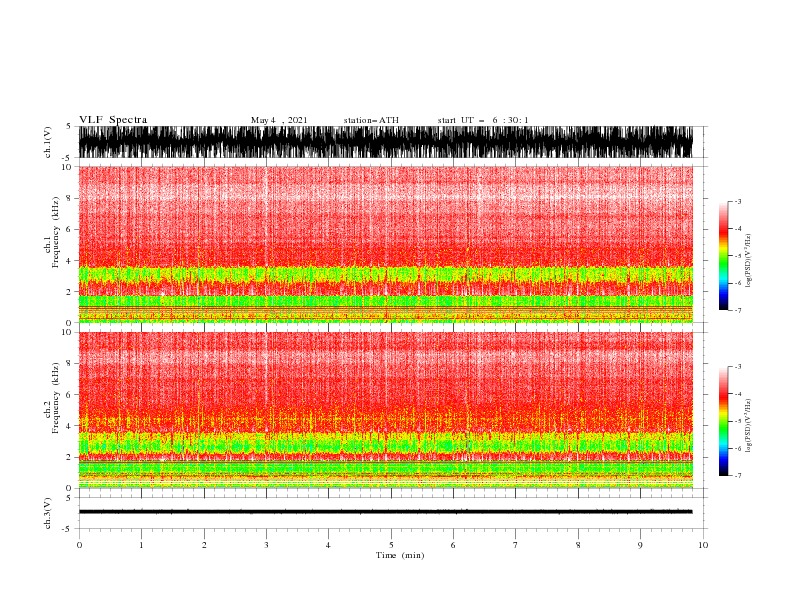Click the "-7" tick on ch.2 colorbar
Viewport: 792px width, 612px height.
point(738,476)
